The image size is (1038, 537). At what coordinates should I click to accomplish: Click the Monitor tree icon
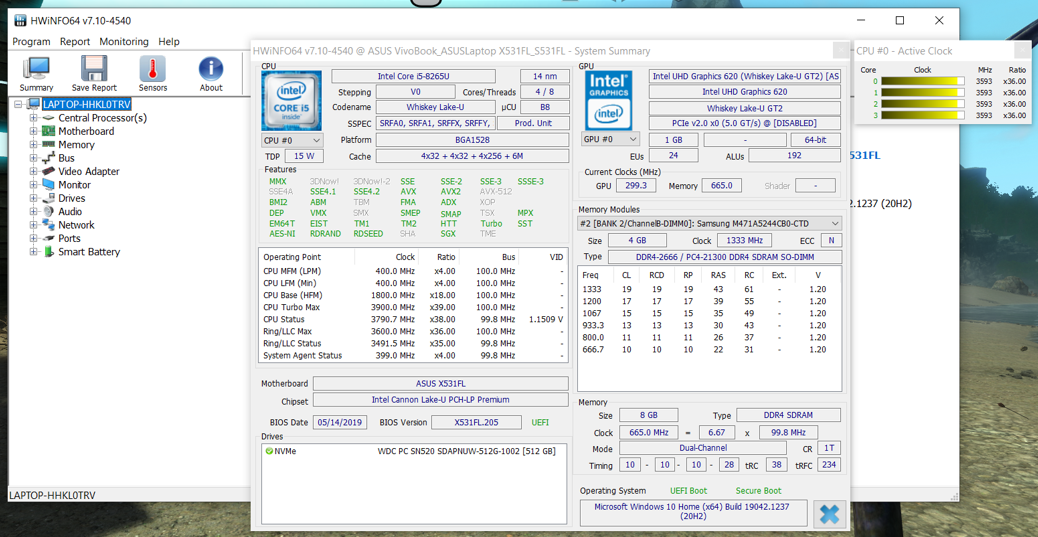48,185
